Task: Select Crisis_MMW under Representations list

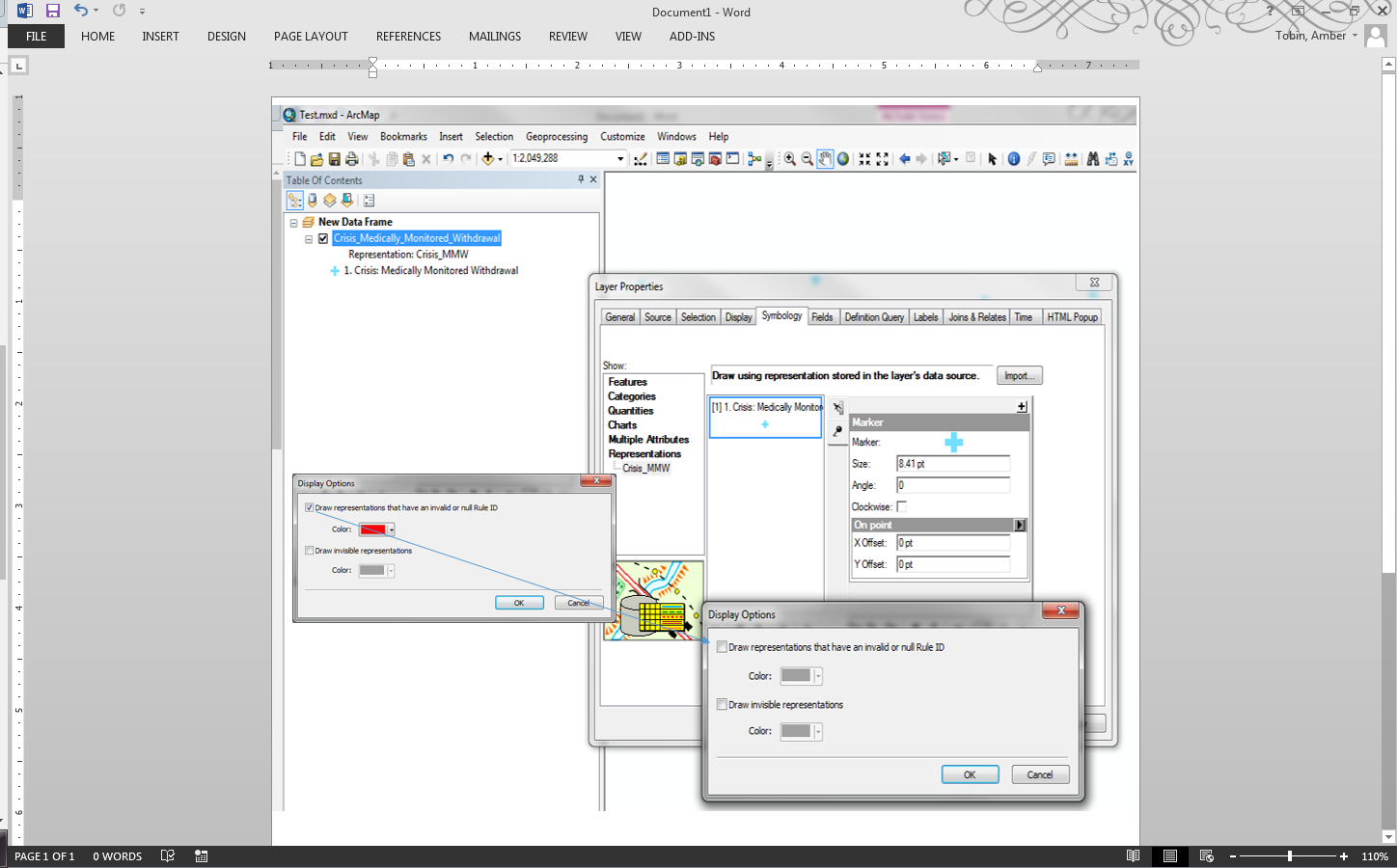Action: pyautogui.click(x=645, y=469)
